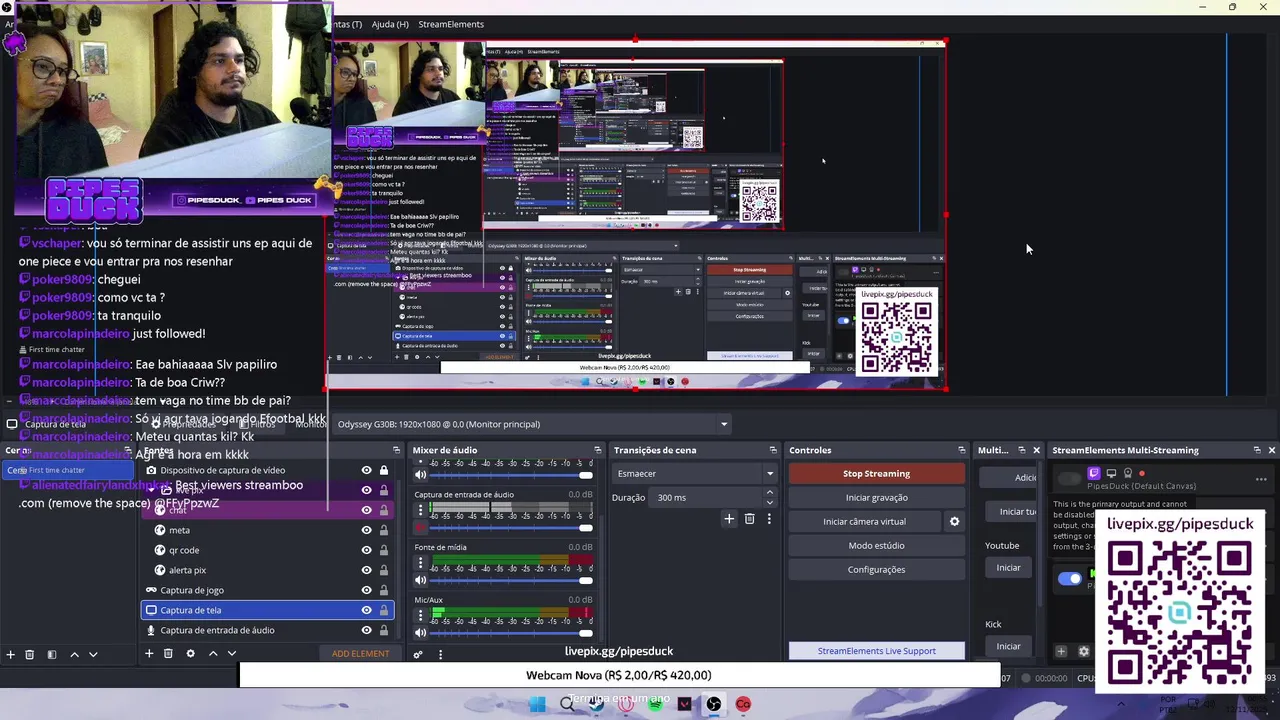Hide the Captura de jogo source
The height and width of the screenshot is (720, 1280).
pyautogui.click(x=366, y=590)
